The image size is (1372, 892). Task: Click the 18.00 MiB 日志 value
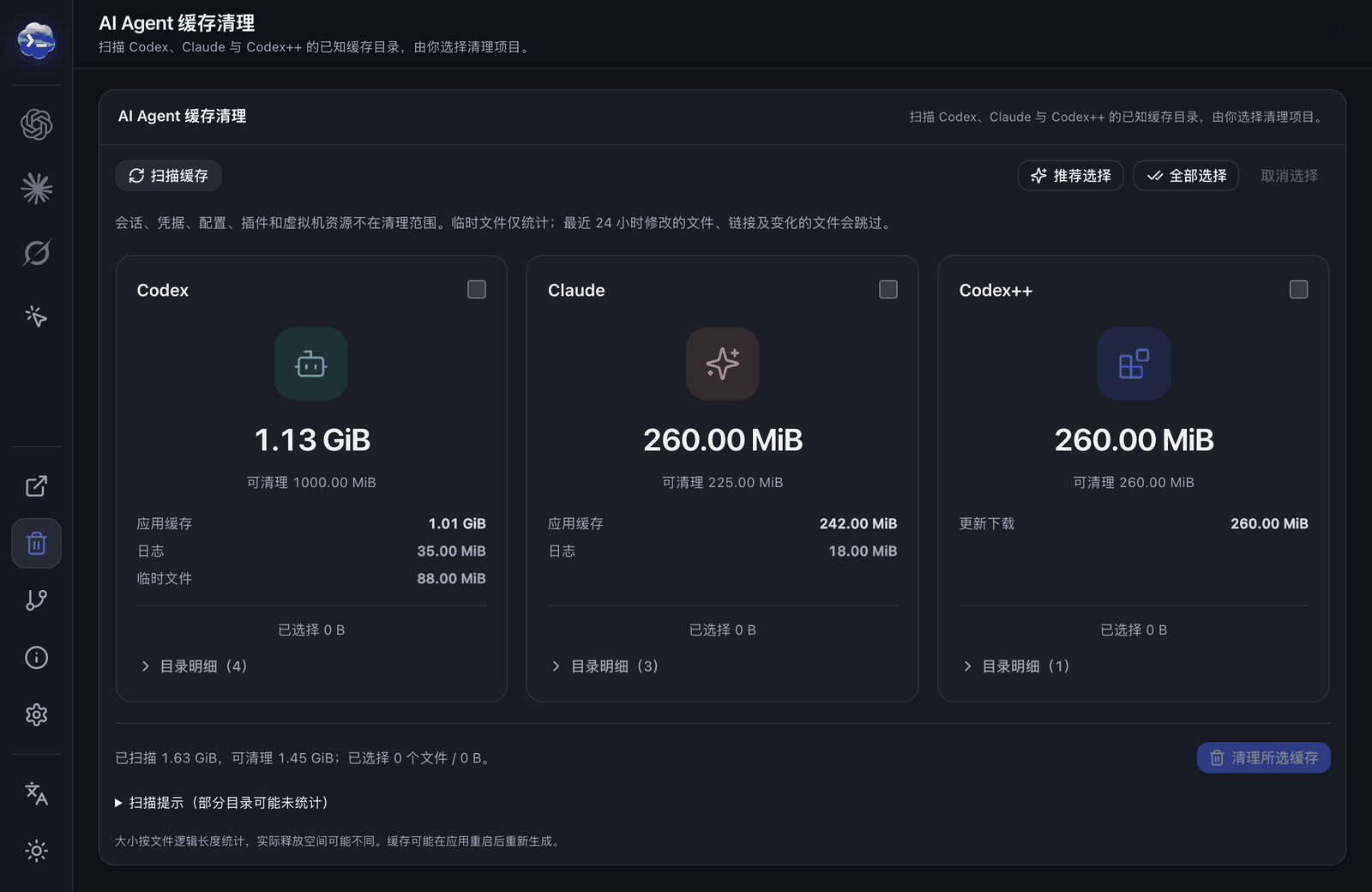[x=863, y=551]
